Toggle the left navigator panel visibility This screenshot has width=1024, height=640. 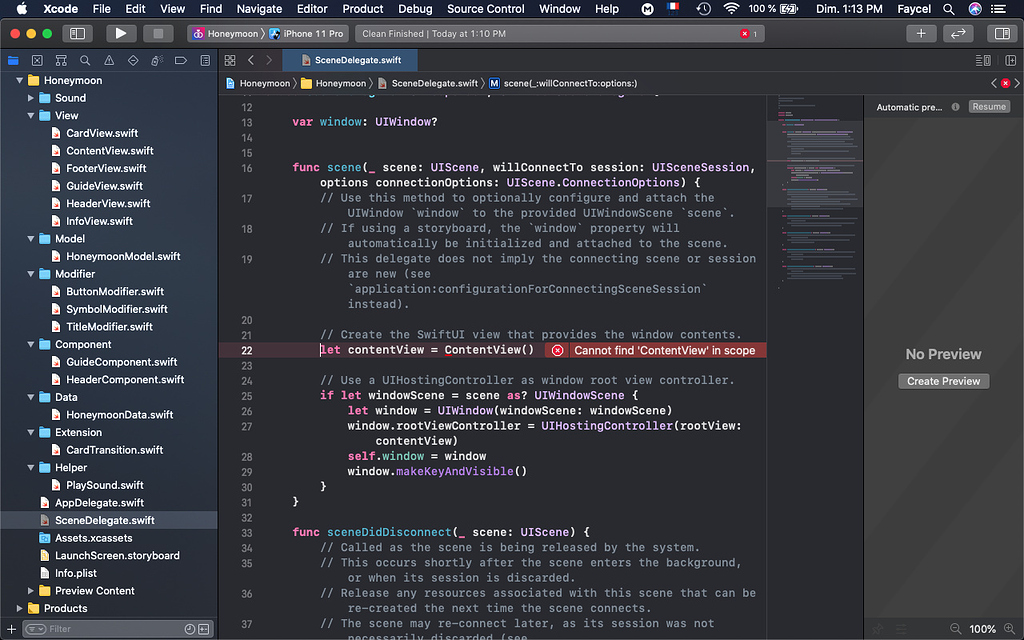click(77, 33)
